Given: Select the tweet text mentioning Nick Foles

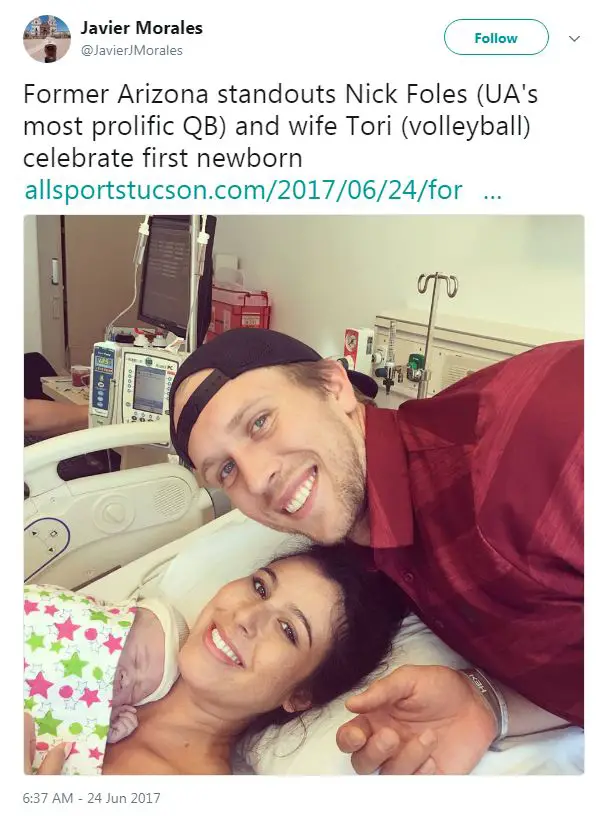Looking at the screenshot, I should coord(281,126).
